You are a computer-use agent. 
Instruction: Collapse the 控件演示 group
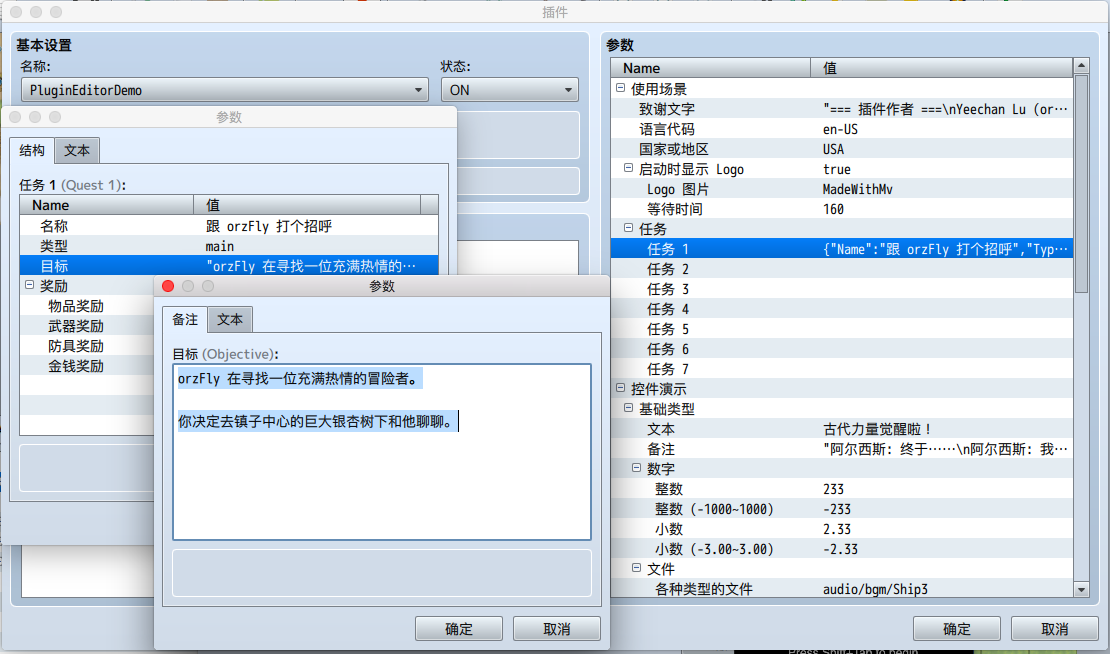620,388
